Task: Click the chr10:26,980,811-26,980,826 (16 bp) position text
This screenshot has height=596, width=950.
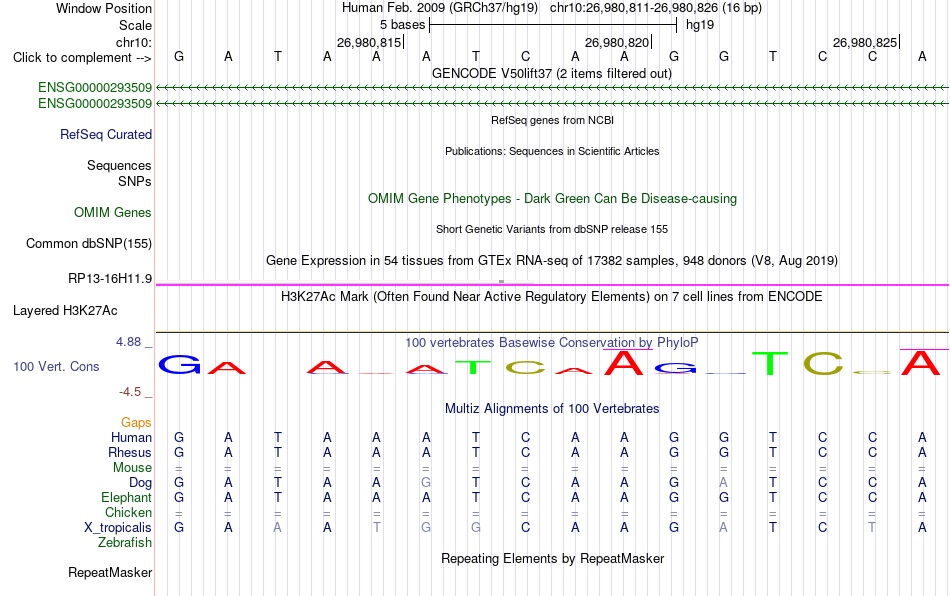Action: pos(656,8)
